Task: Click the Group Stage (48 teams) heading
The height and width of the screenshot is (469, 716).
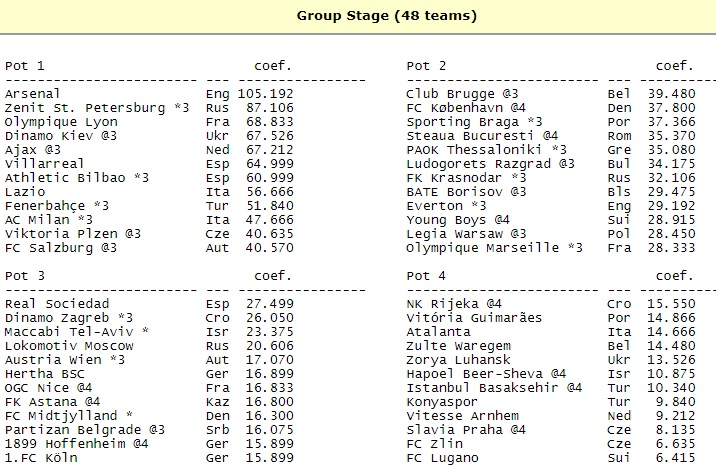Action: (x=387, y=16)
